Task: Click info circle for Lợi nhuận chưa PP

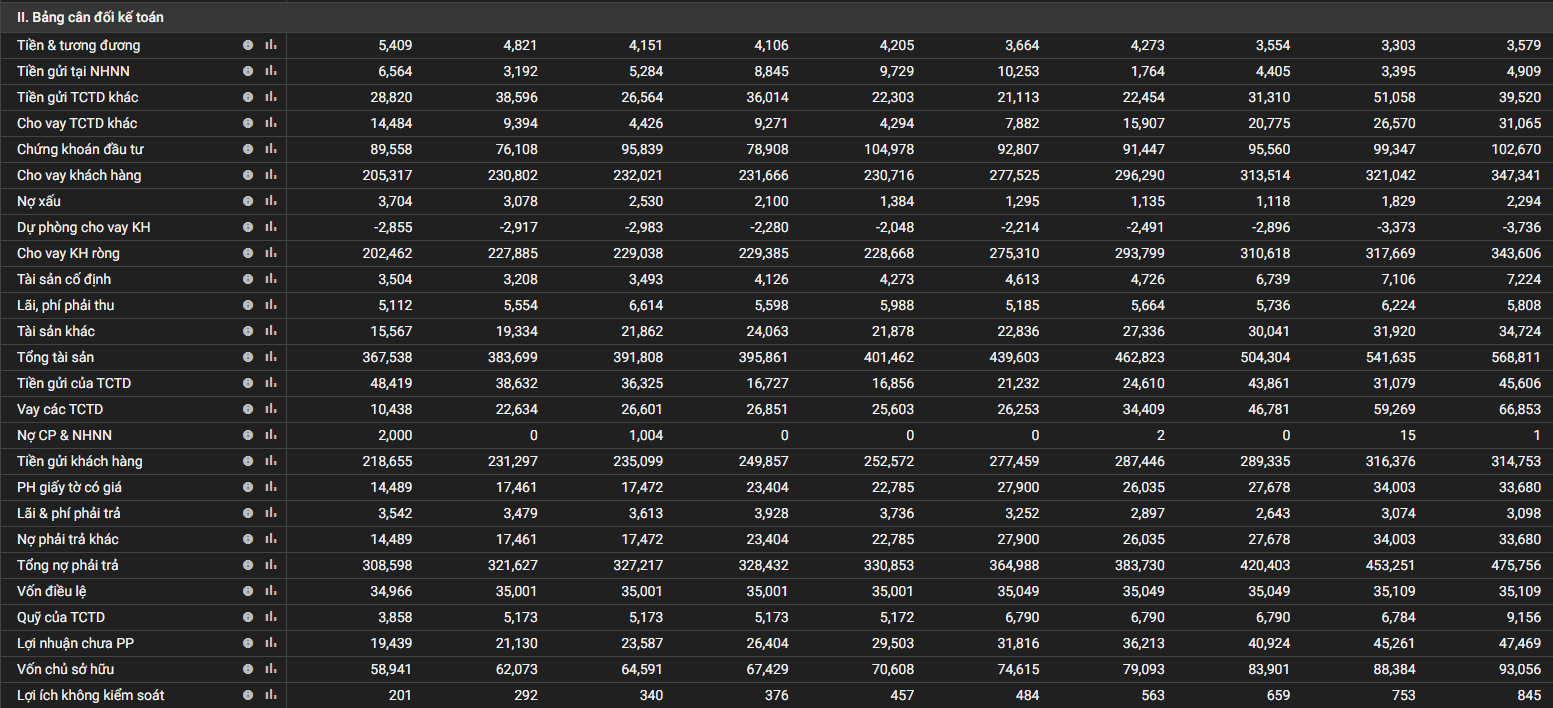Action: pos(248,643)
